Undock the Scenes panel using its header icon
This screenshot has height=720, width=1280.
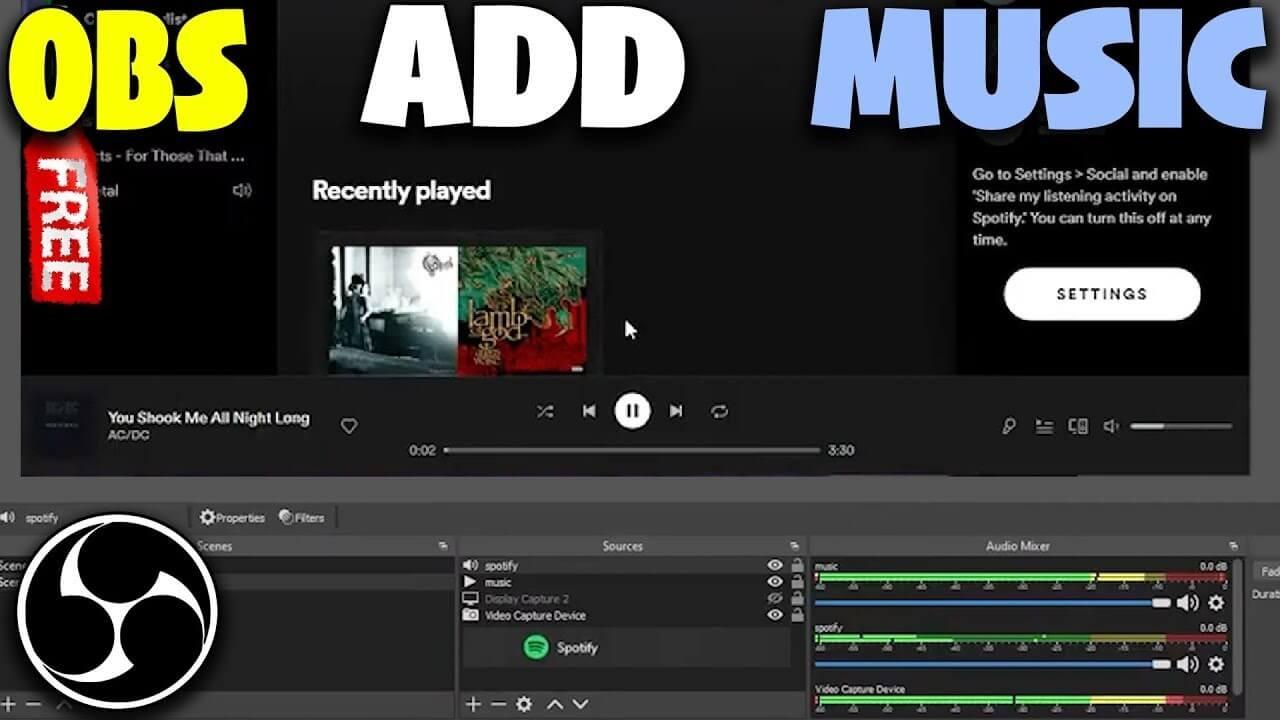click(443, 546)
